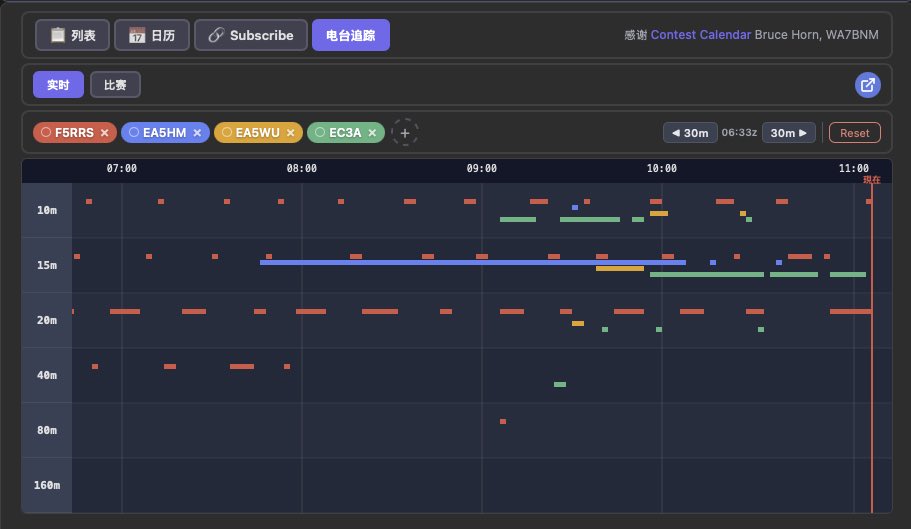The image size is (911, 529).
Task: Click the red segment on 80m row
Action: click(503, 422)
